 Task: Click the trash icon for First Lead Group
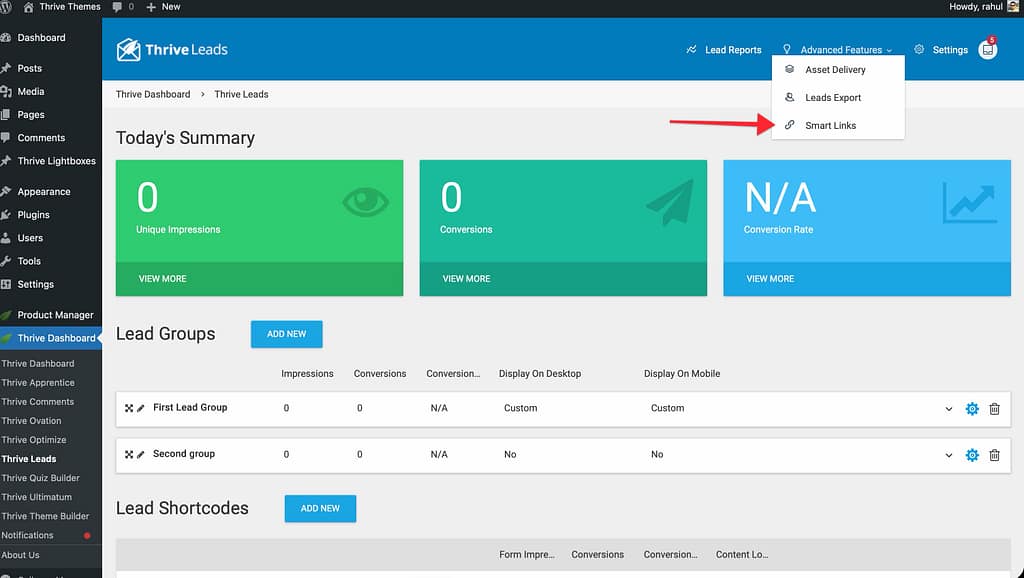(994, 409)
